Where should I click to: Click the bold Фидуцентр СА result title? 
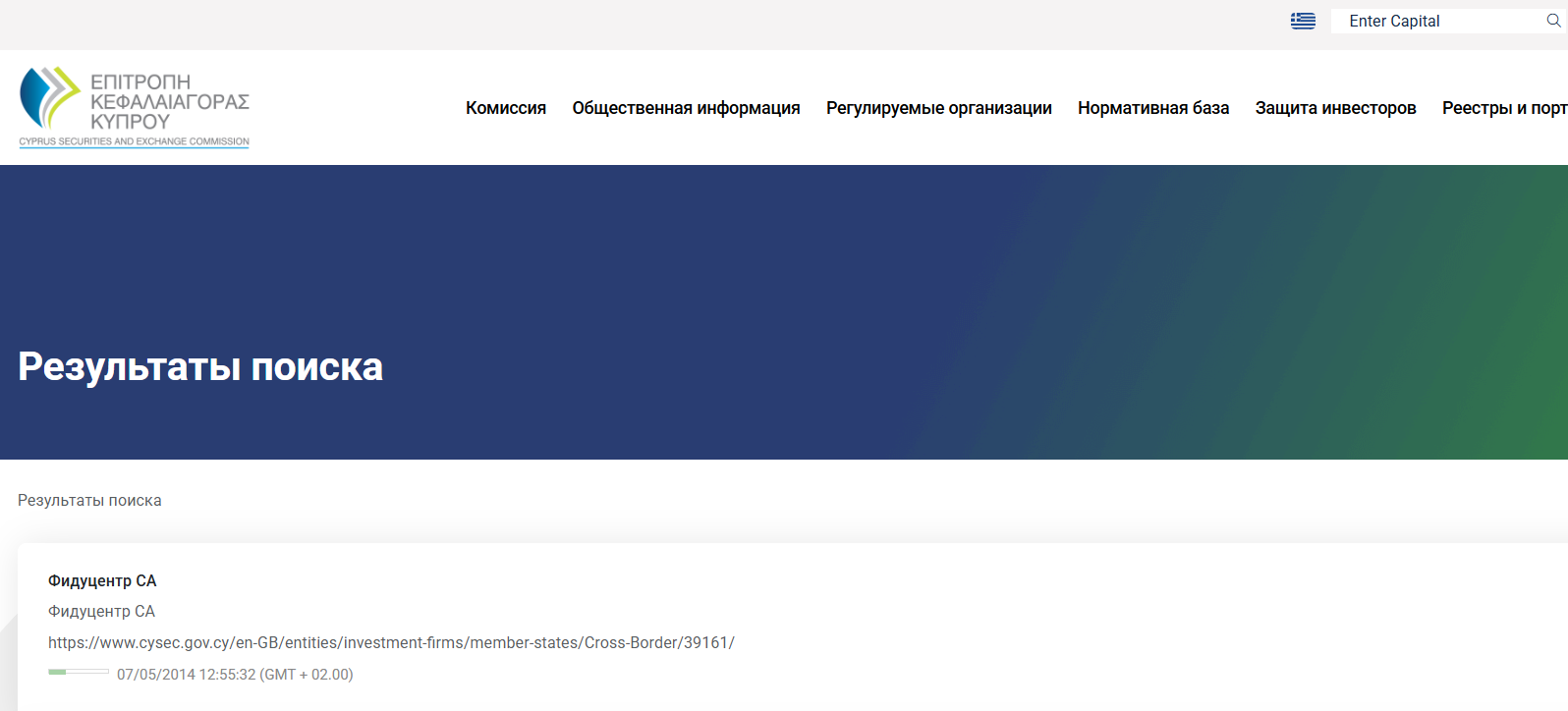[x=102, y=581]
